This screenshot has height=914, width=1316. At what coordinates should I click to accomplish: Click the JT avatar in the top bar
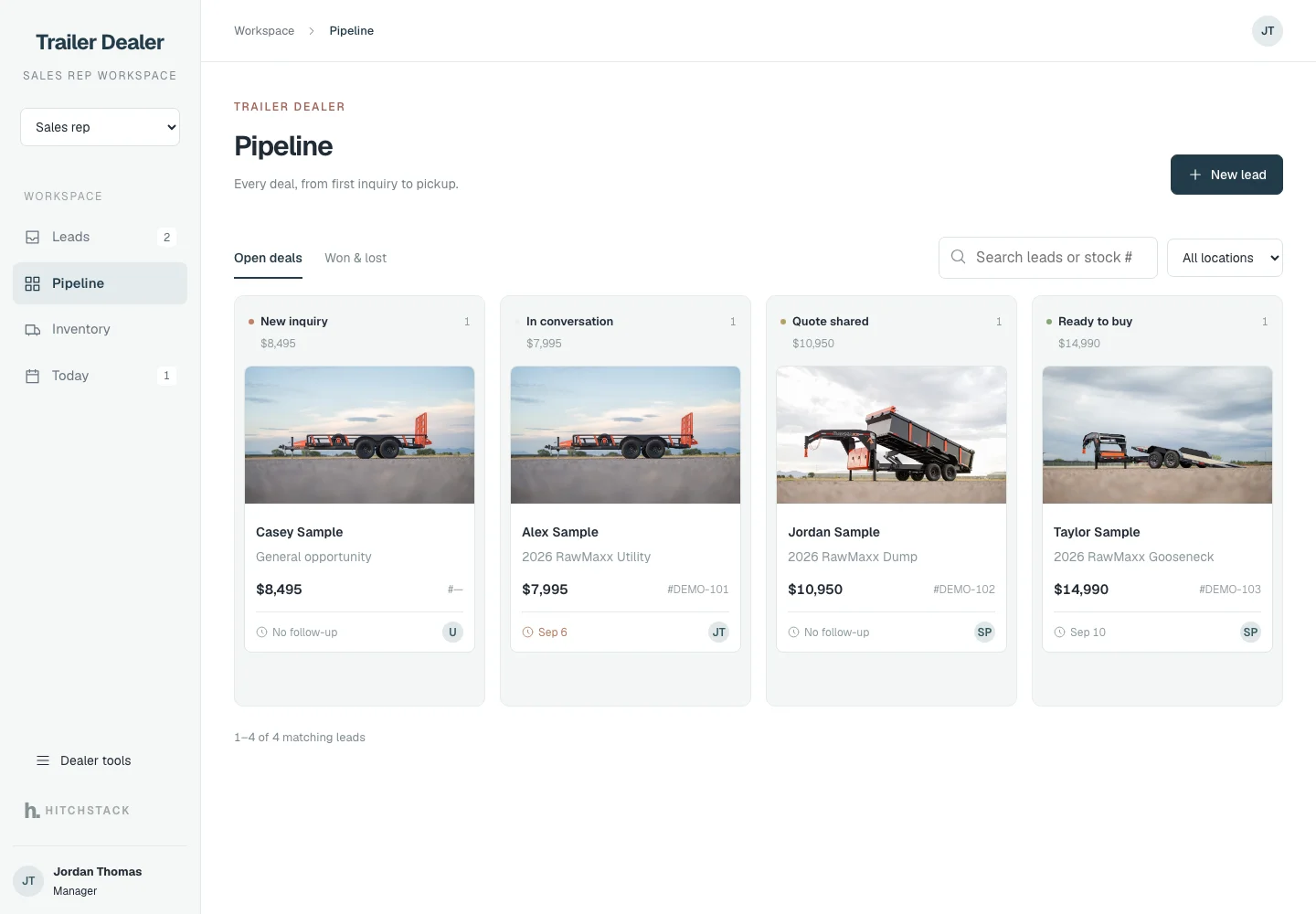click(1268, 31)
